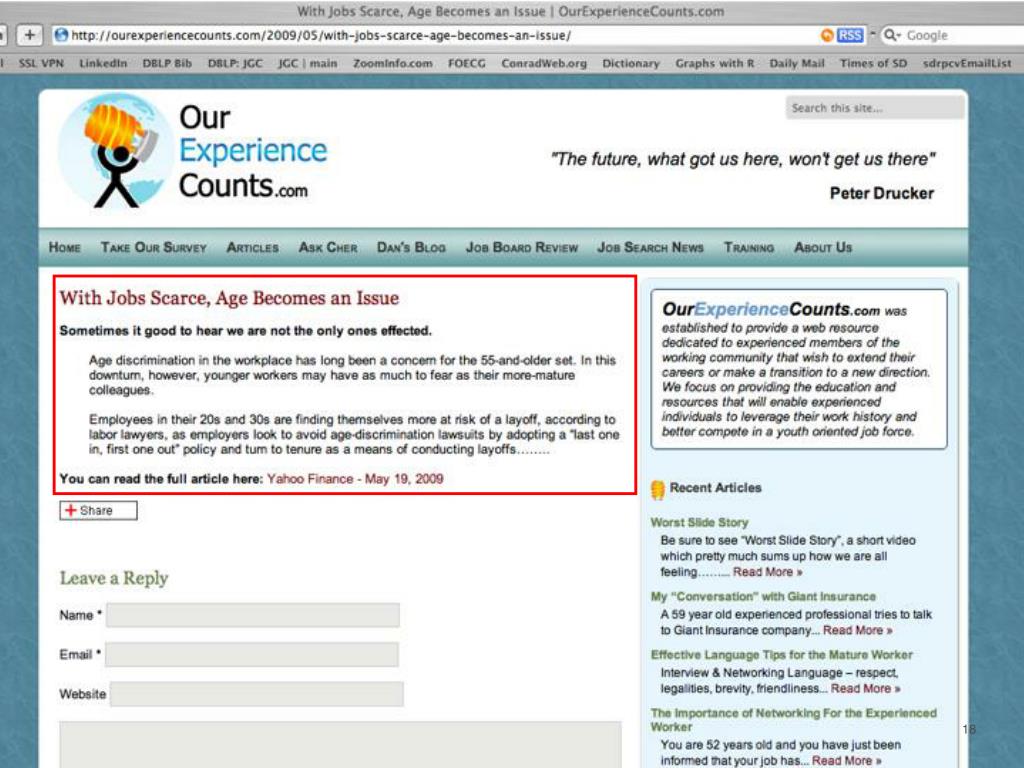
Task: Open the ZoomInfo.com bookmark
Action: click(392, 63)
